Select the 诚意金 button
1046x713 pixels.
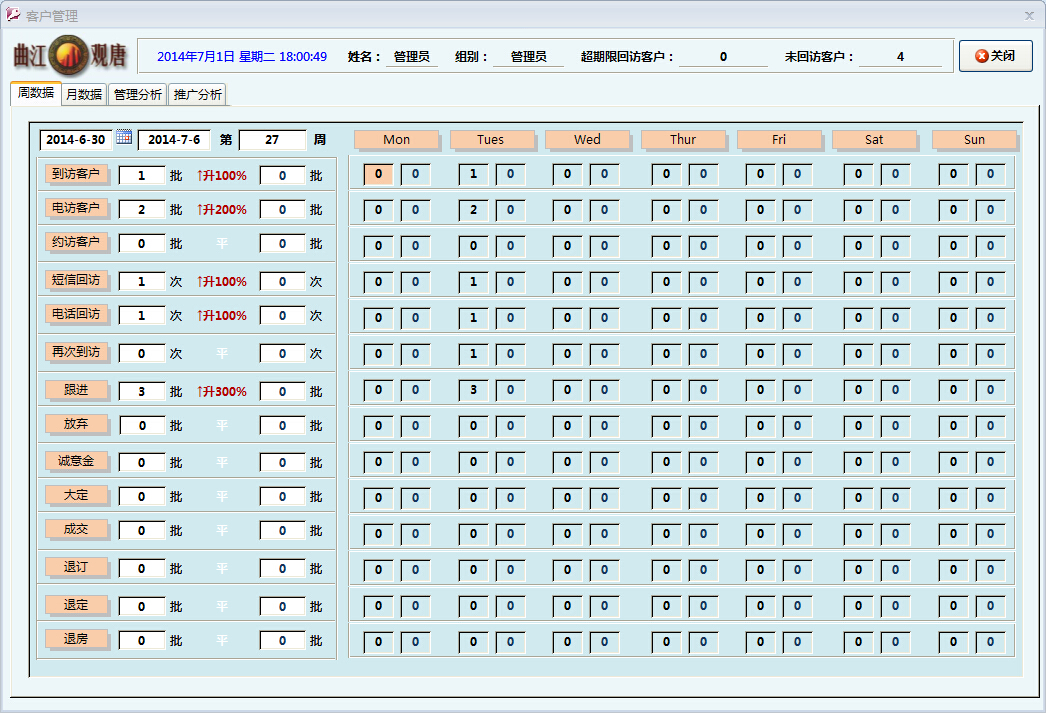coord(76,461)
